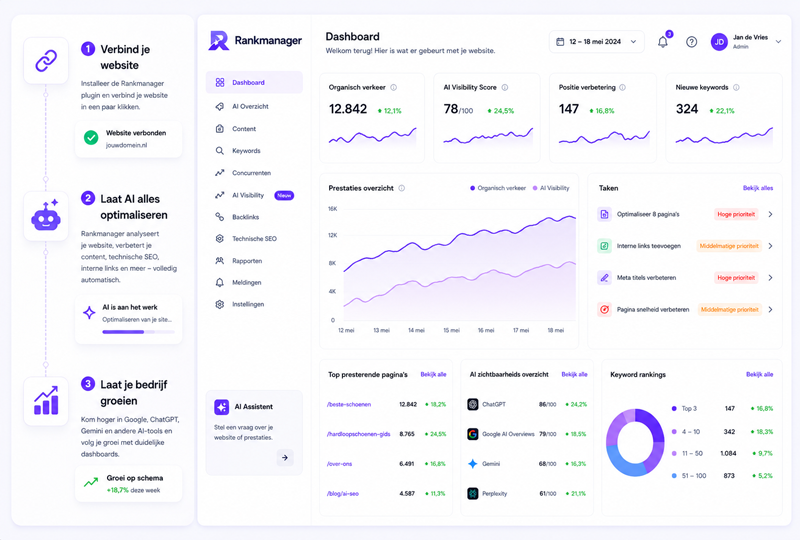Click Bekijk alles in Taken panel
This screenshot has width=800, height=540.
click(x=758, y=188)
